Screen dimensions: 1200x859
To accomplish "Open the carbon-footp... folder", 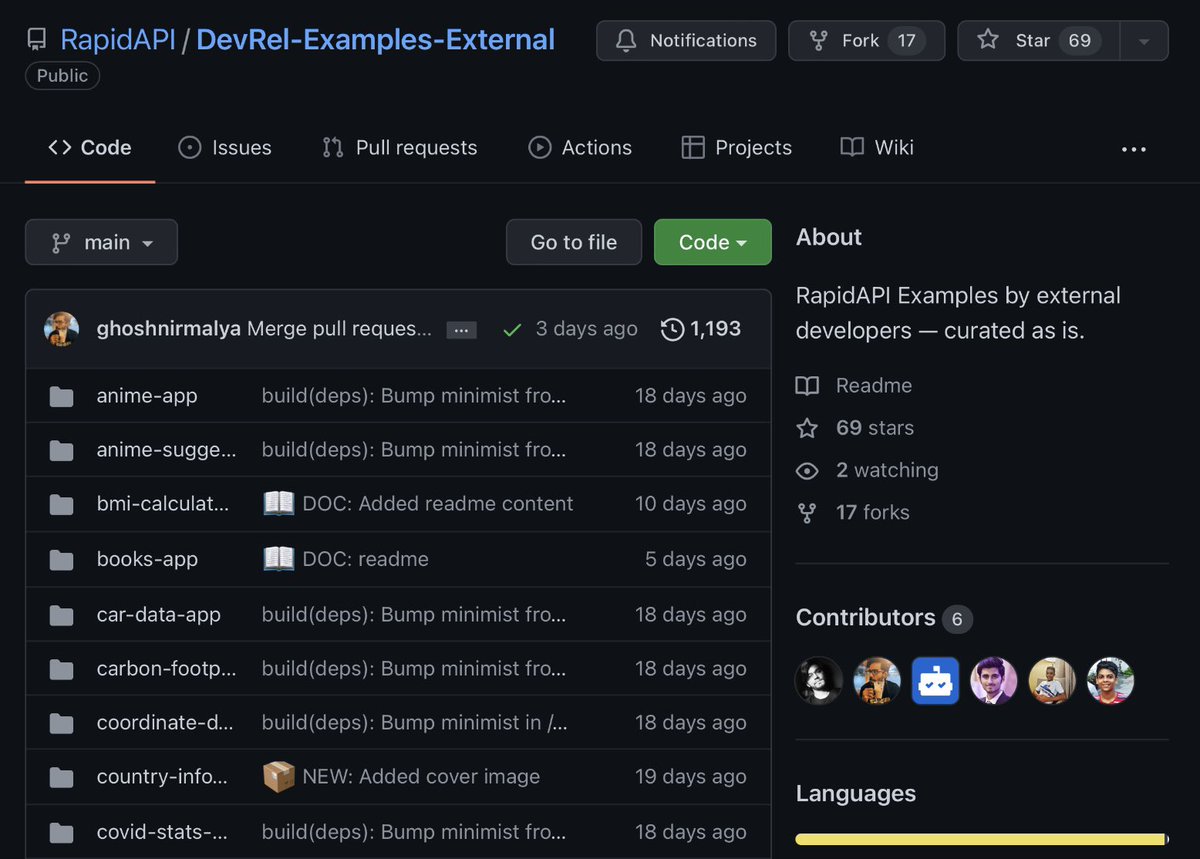I will pyautogui.click(x=166, y=669).
